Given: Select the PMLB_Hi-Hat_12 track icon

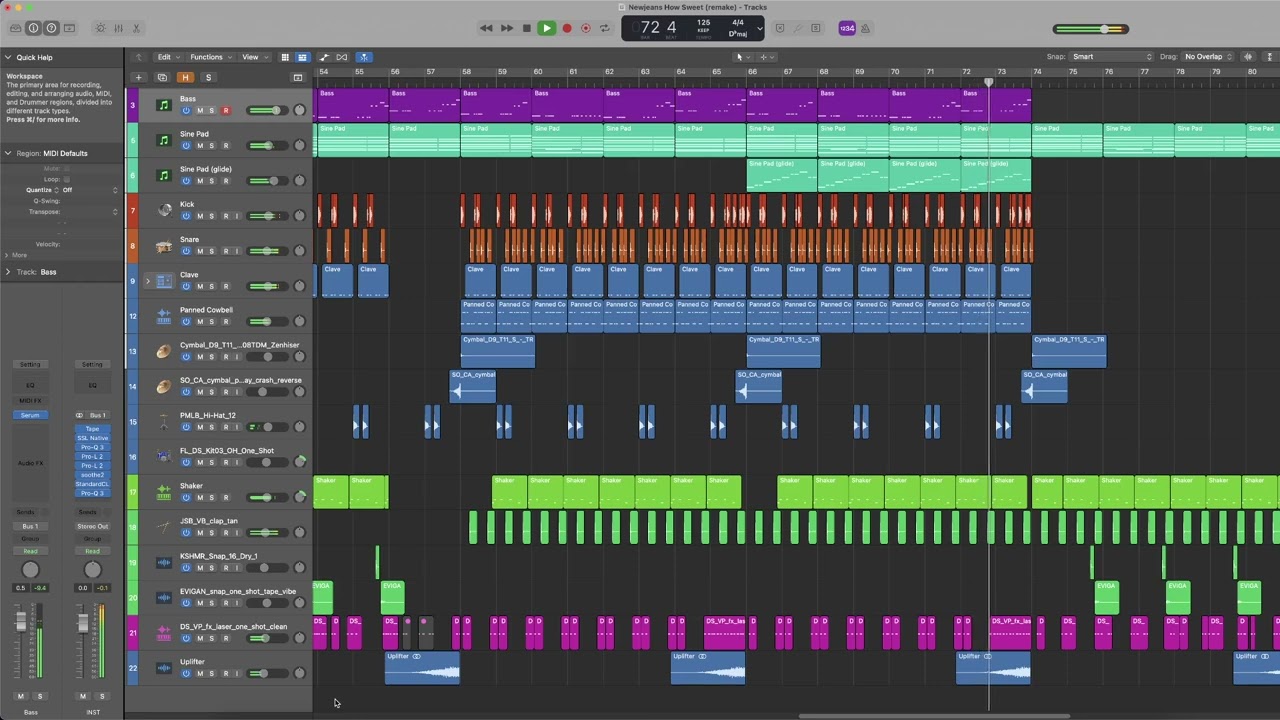Looking at the screenshot, I should 164,421.
